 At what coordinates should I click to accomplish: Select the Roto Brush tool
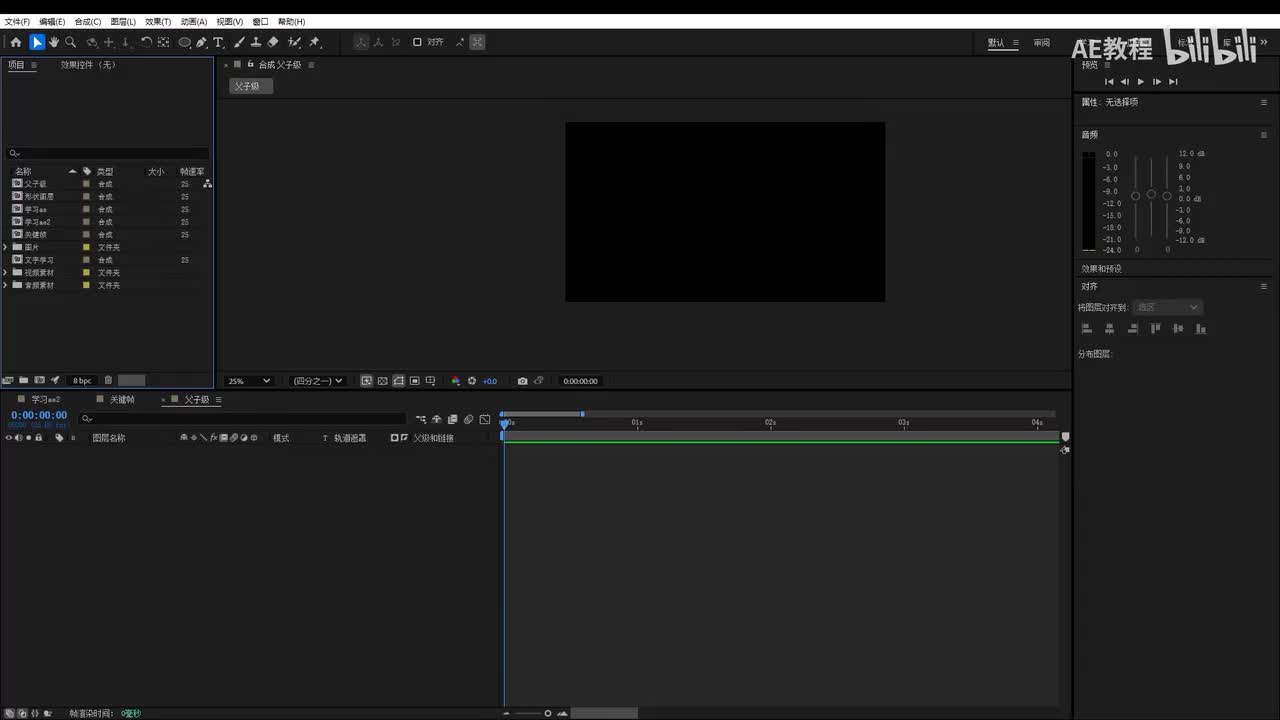(294, 42)
